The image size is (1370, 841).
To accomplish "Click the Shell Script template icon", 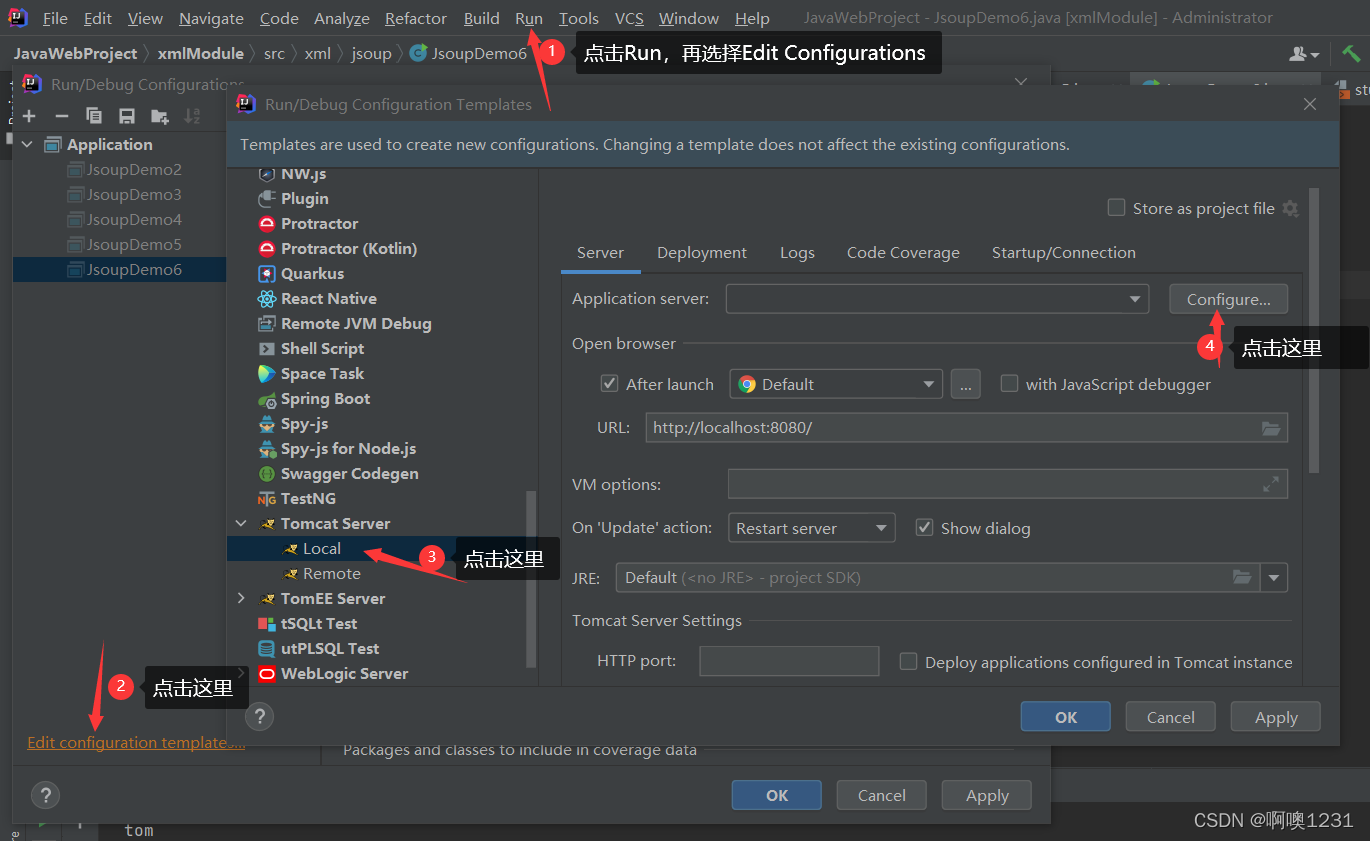I will click(266, 349).
